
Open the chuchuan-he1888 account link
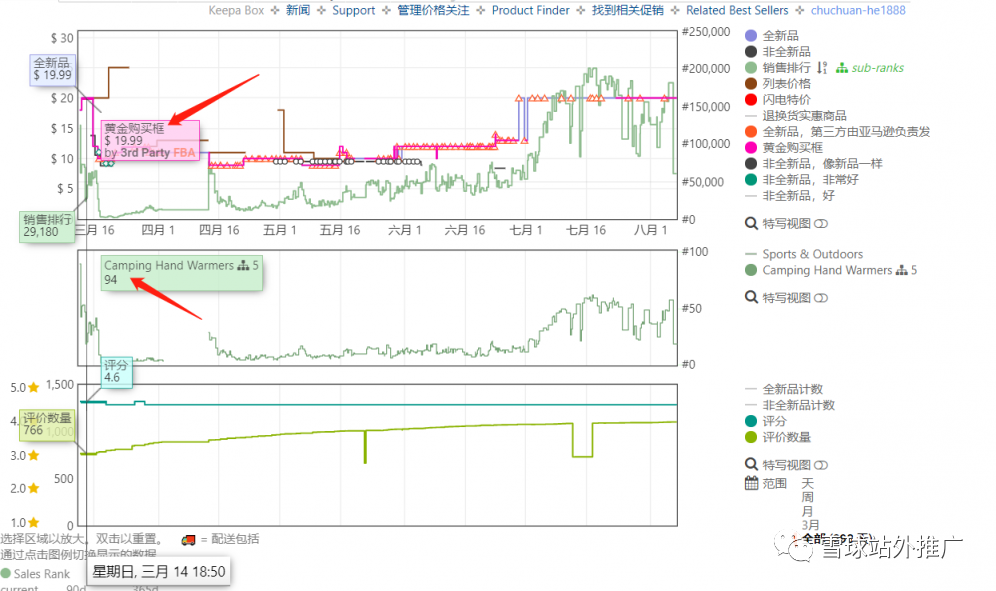click(858, 10)
